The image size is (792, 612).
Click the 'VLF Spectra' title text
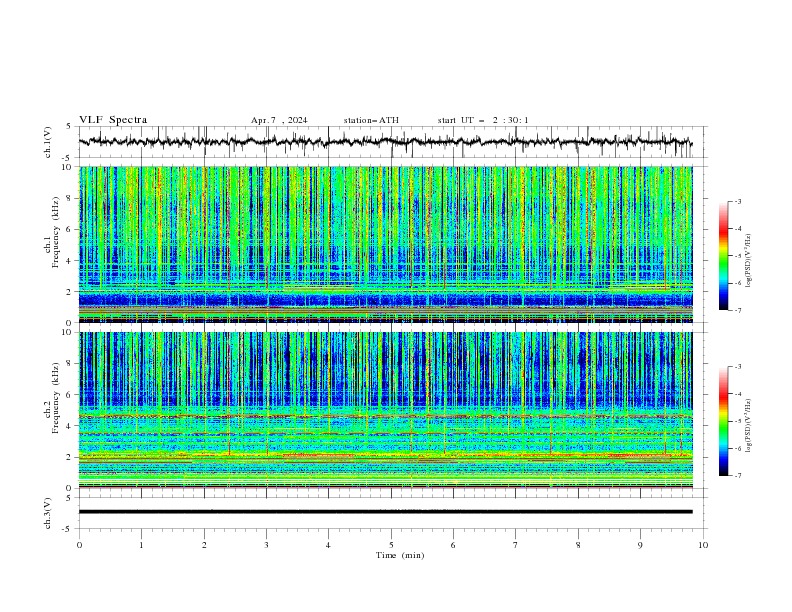pos(113,120)
